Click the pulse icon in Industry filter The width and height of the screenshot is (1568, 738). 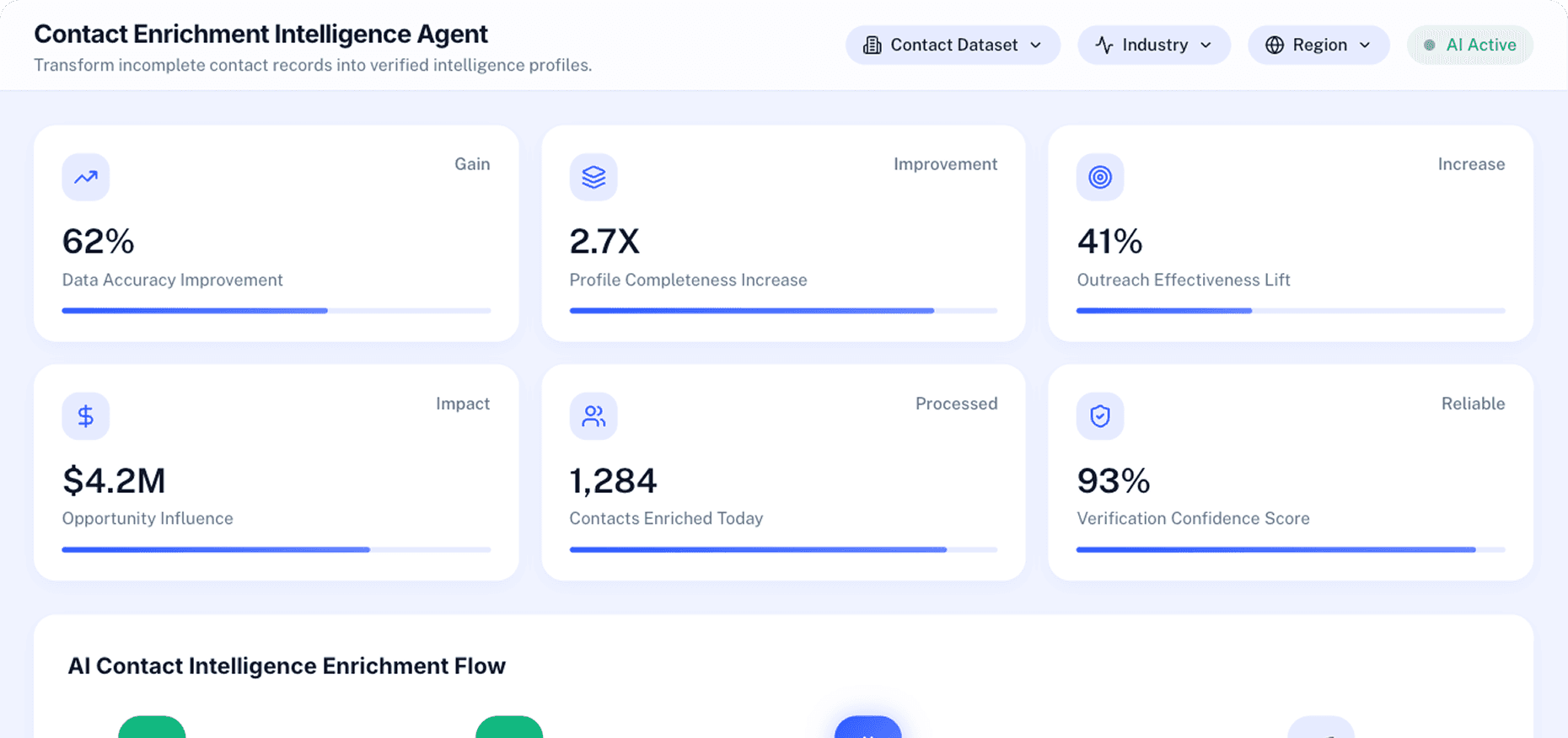1104,45
